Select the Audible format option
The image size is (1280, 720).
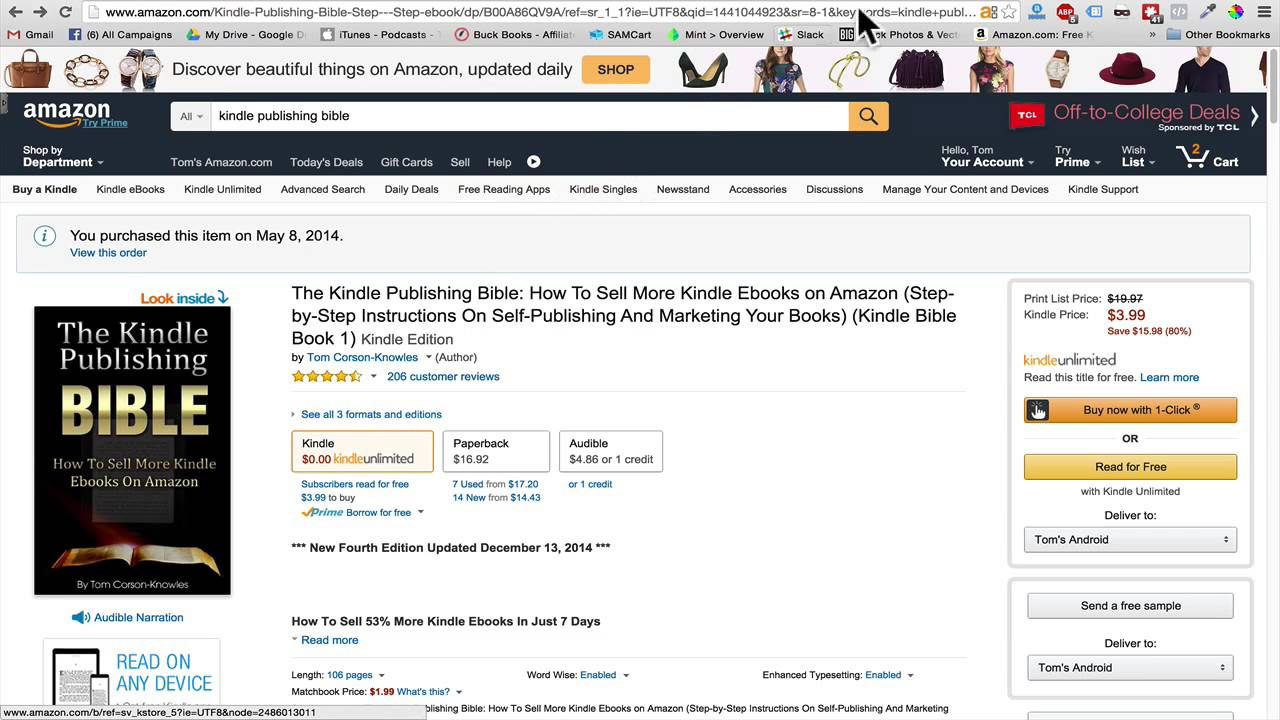pyautogui.click(x=610, y=451)
